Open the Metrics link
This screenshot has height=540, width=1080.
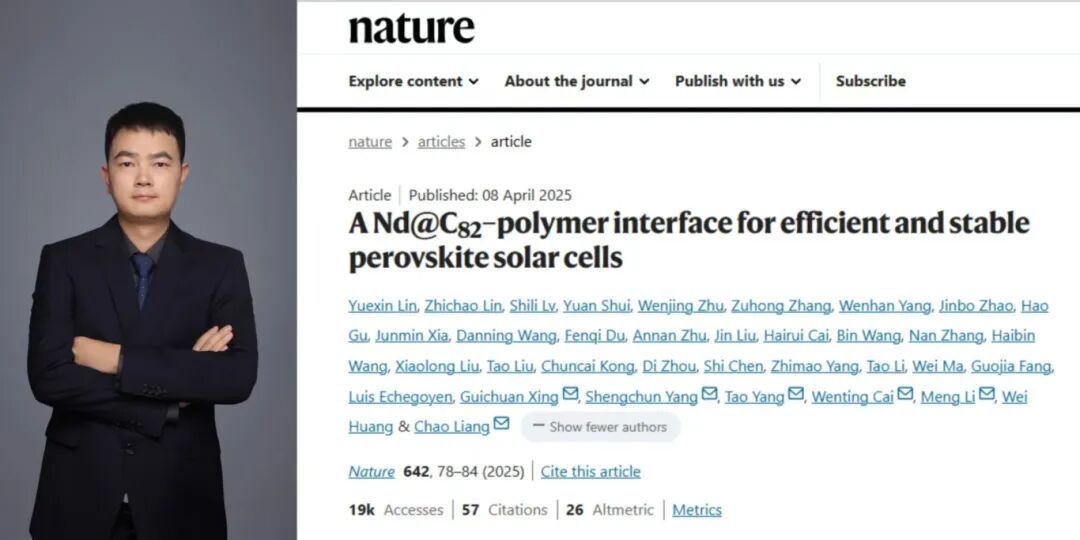pos(696,510)
